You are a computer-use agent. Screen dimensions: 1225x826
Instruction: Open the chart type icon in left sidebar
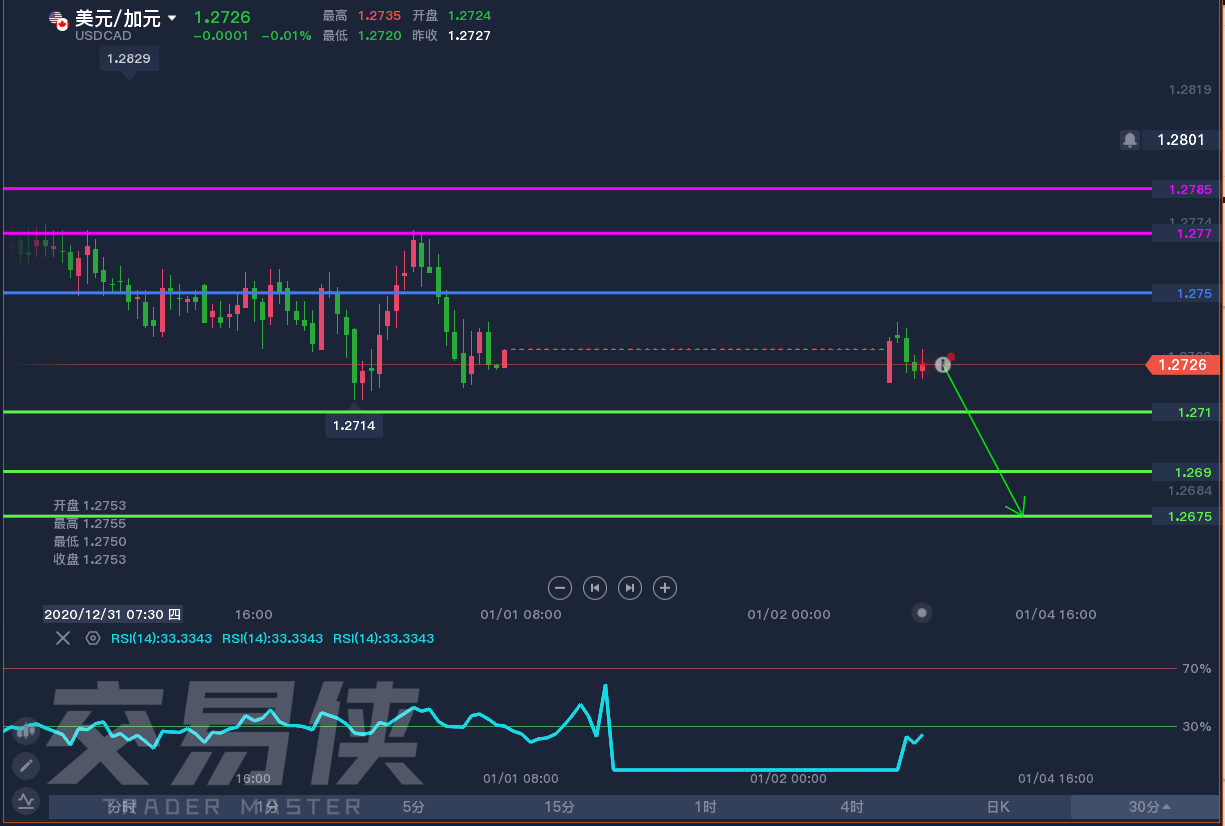[26, 730]
